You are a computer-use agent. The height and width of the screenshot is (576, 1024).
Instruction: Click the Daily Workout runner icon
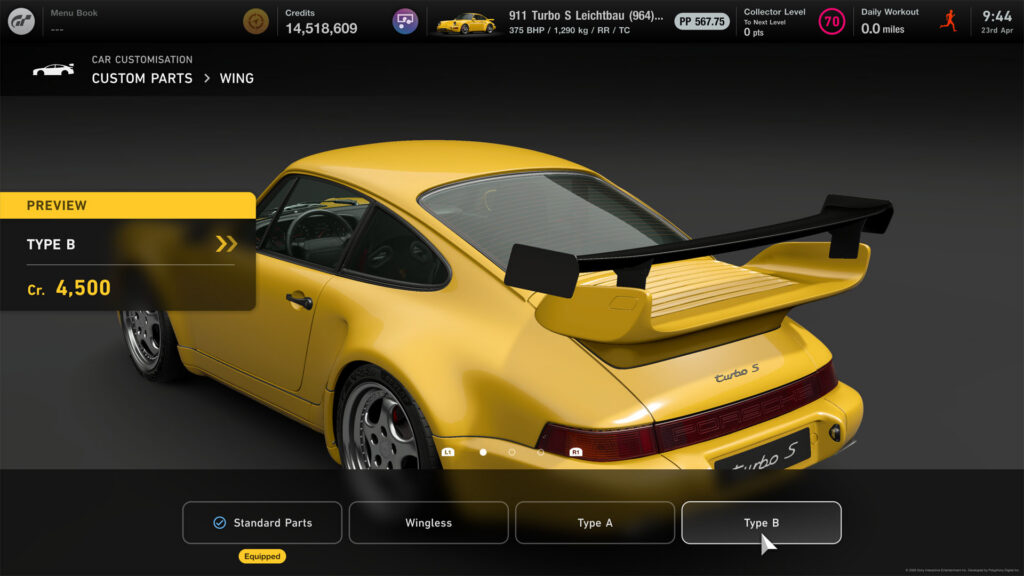click(949, 21)
